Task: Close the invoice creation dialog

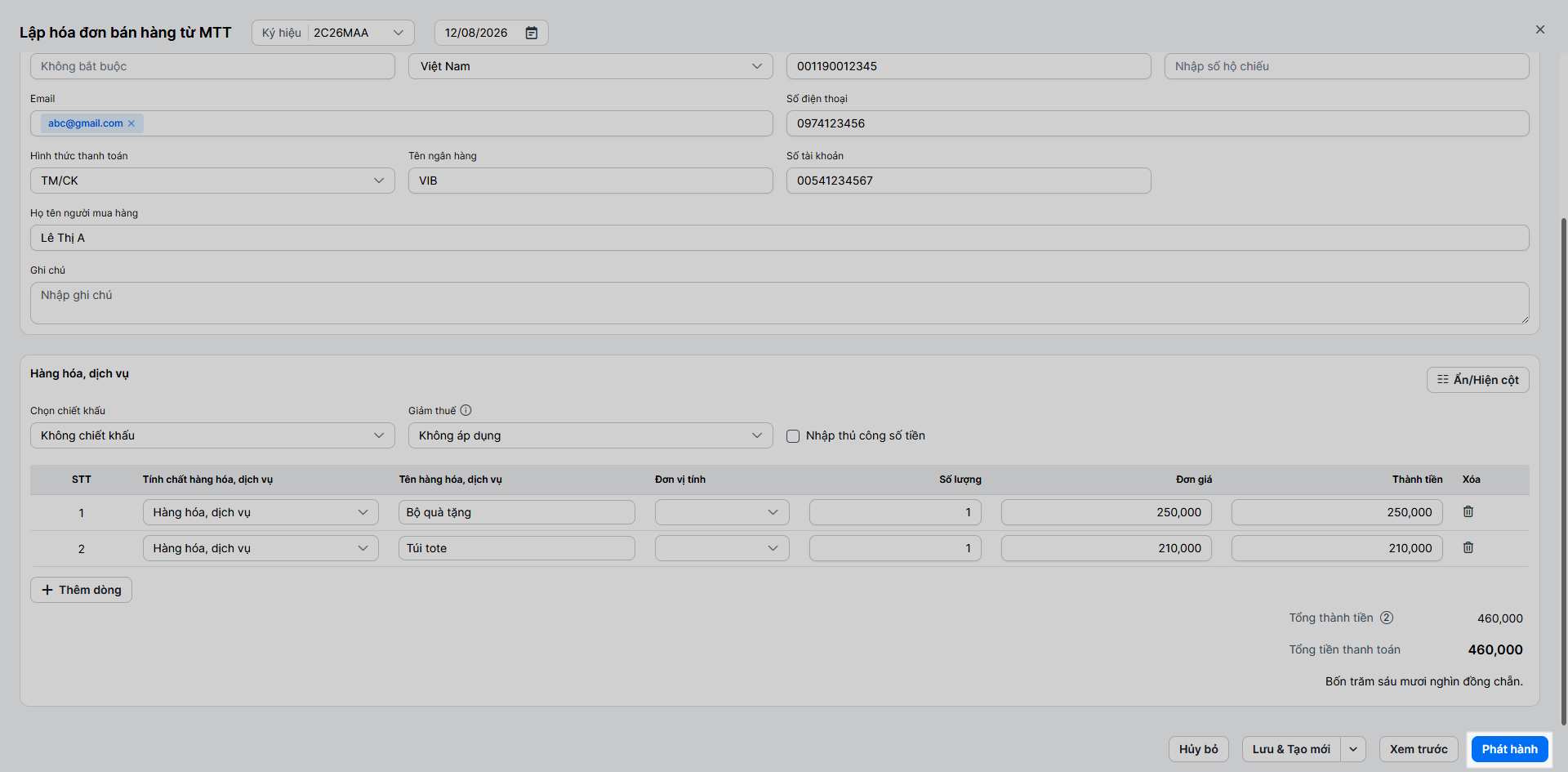Action: [x=1540, y=29]
